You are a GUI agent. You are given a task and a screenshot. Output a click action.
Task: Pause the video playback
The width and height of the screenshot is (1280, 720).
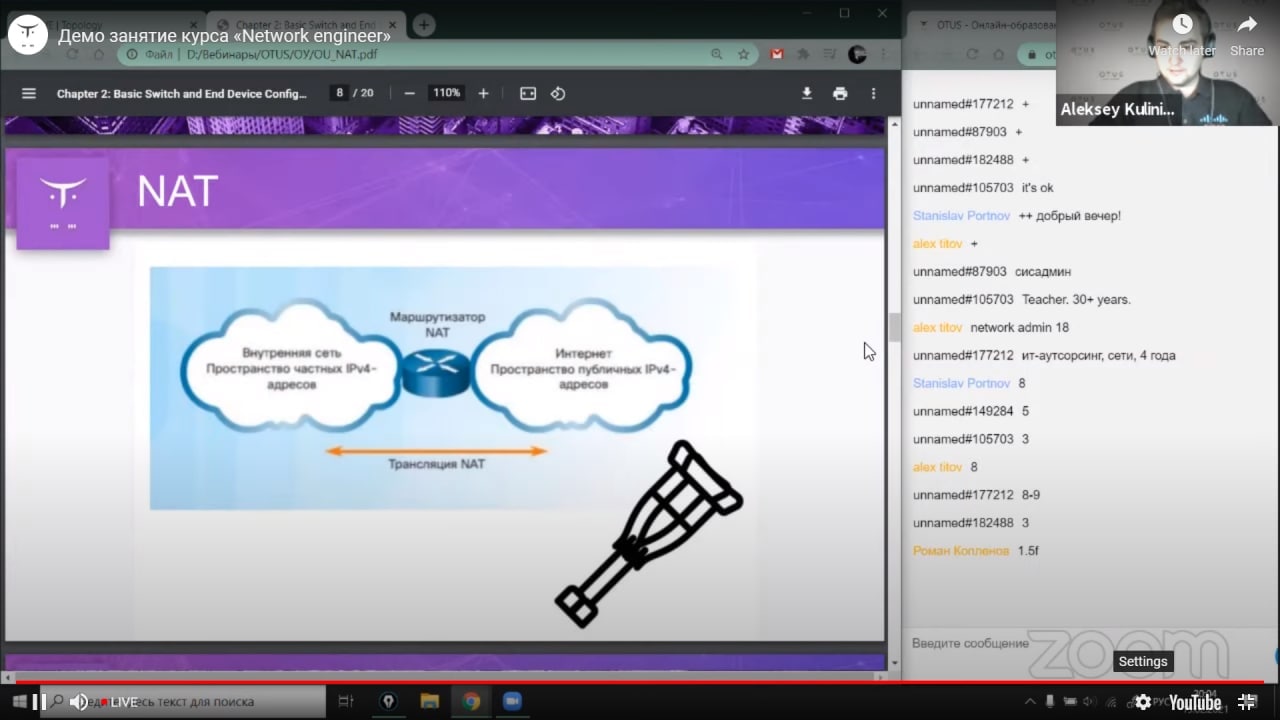coord(40,702)
